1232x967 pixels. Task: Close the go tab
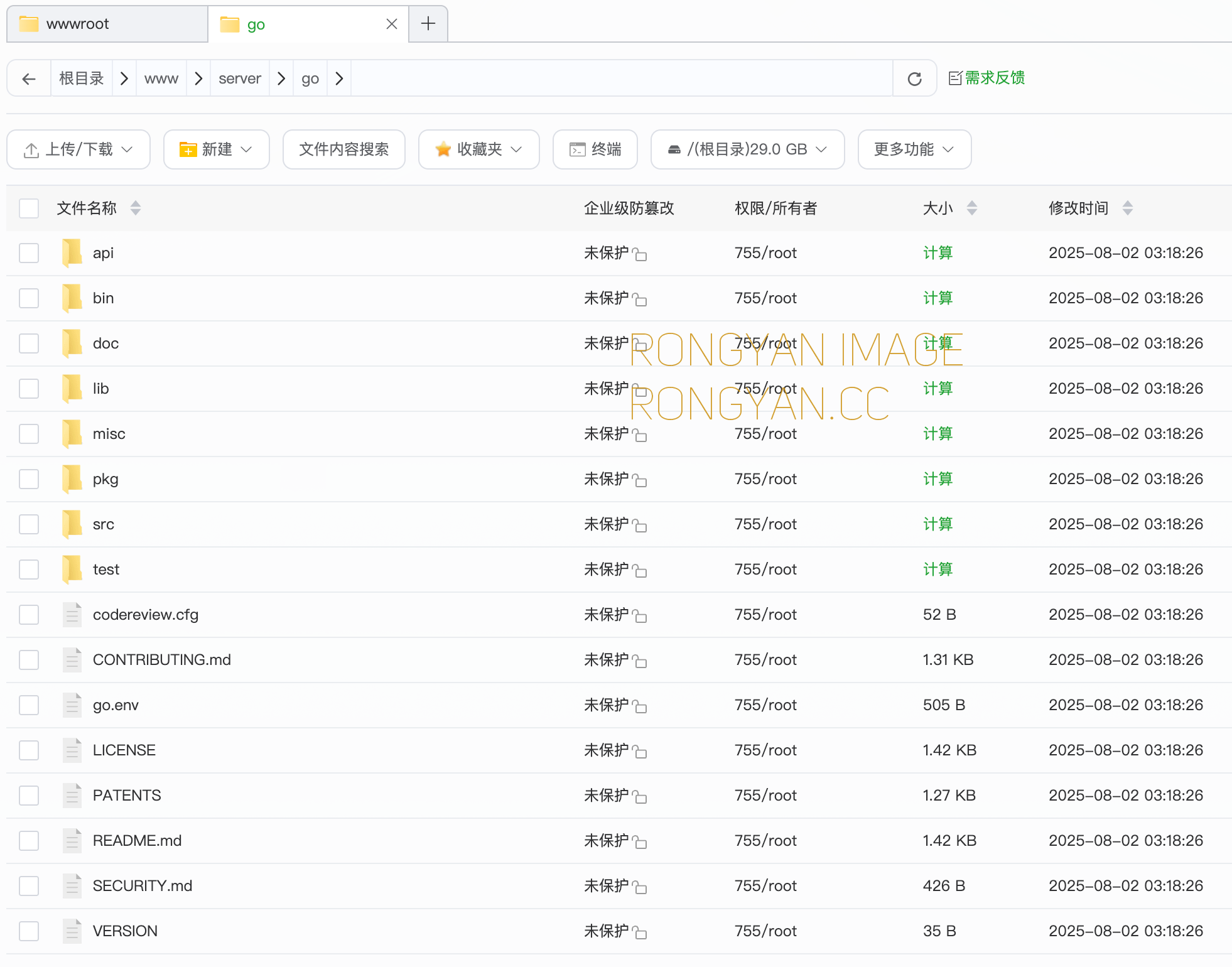point(392,24)
